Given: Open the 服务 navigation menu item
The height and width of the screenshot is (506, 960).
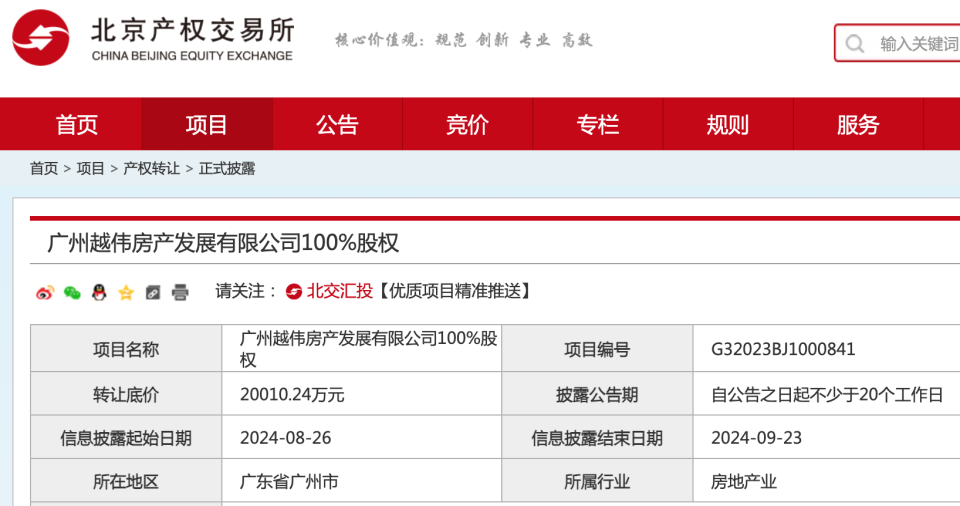Looking at the screenshot, I should point(858,124).
